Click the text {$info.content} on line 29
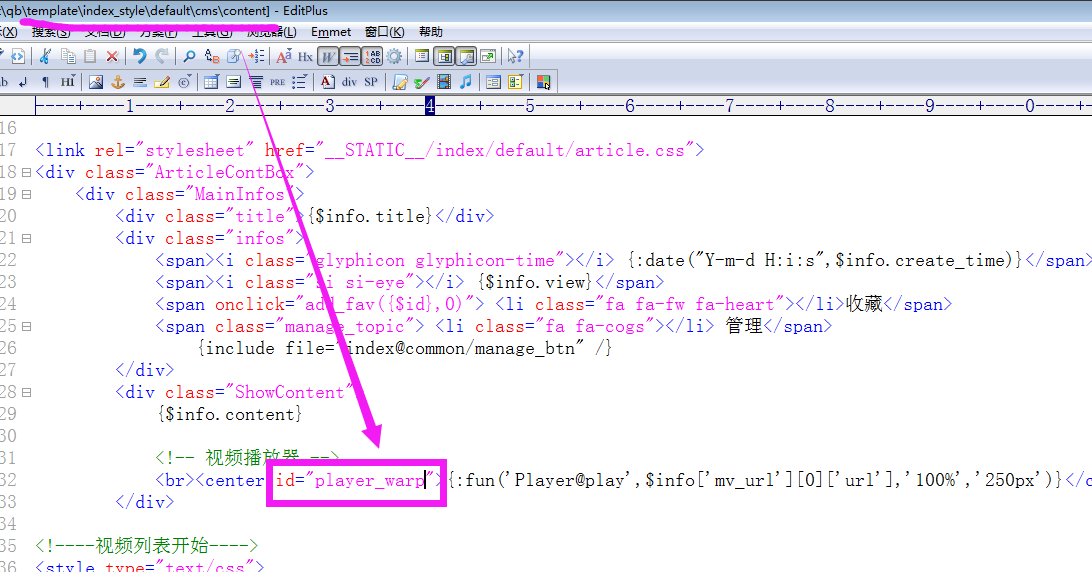 230,414
